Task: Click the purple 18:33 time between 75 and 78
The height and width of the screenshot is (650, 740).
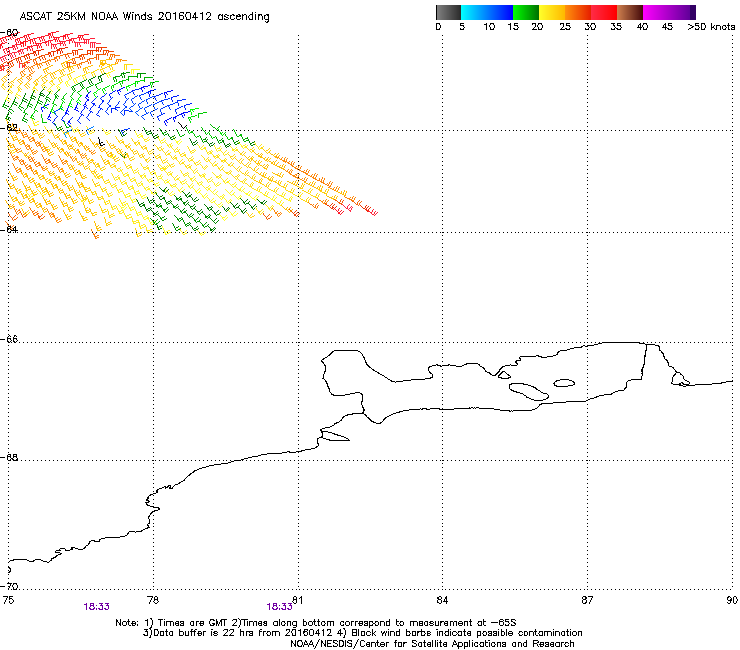Action: pos(97,607)
